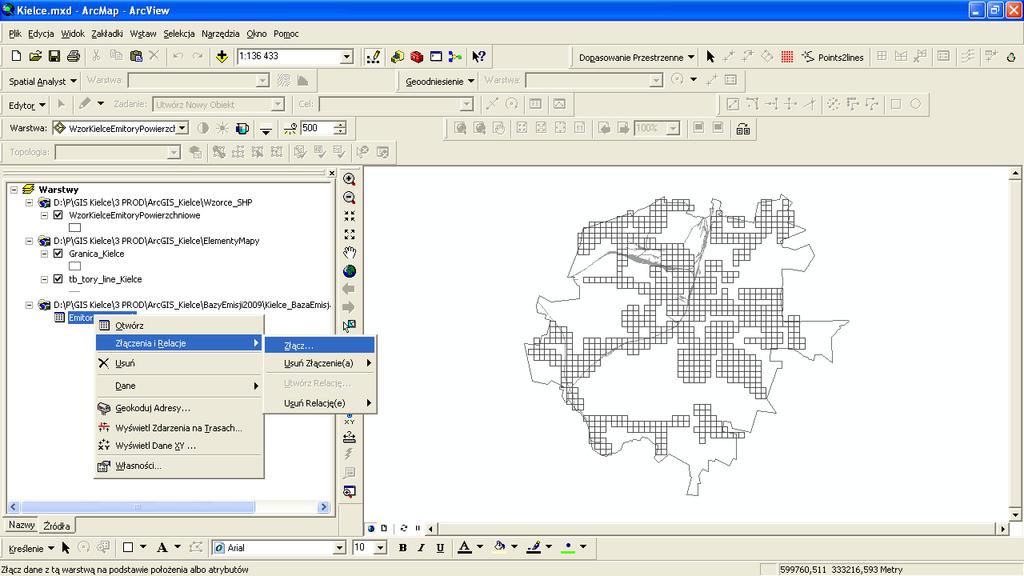Click the Print icon
Screen dimensions: 1024x576
click(73, 57)
